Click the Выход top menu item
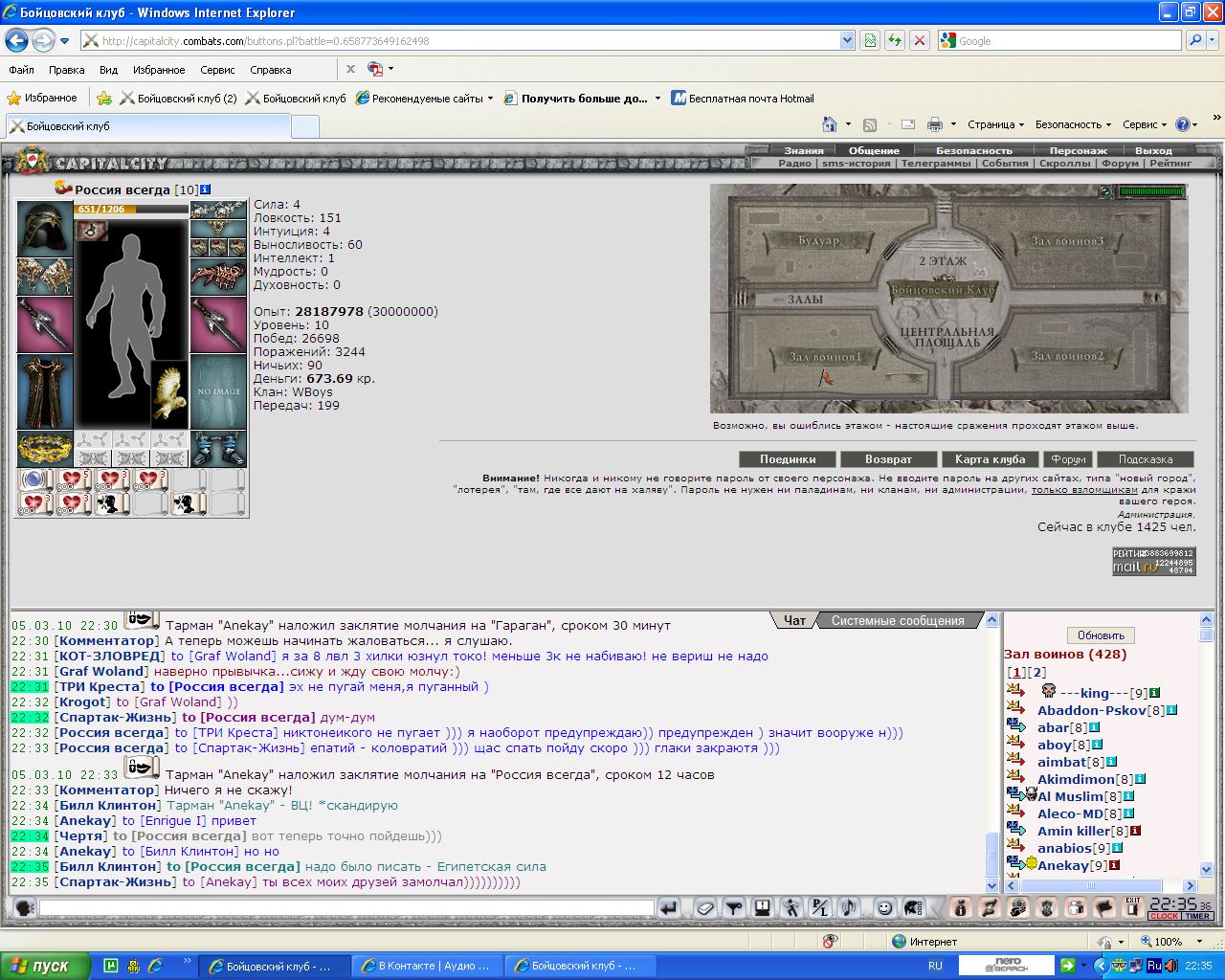Viewport: 1225px width, 980px height. 1153,150
